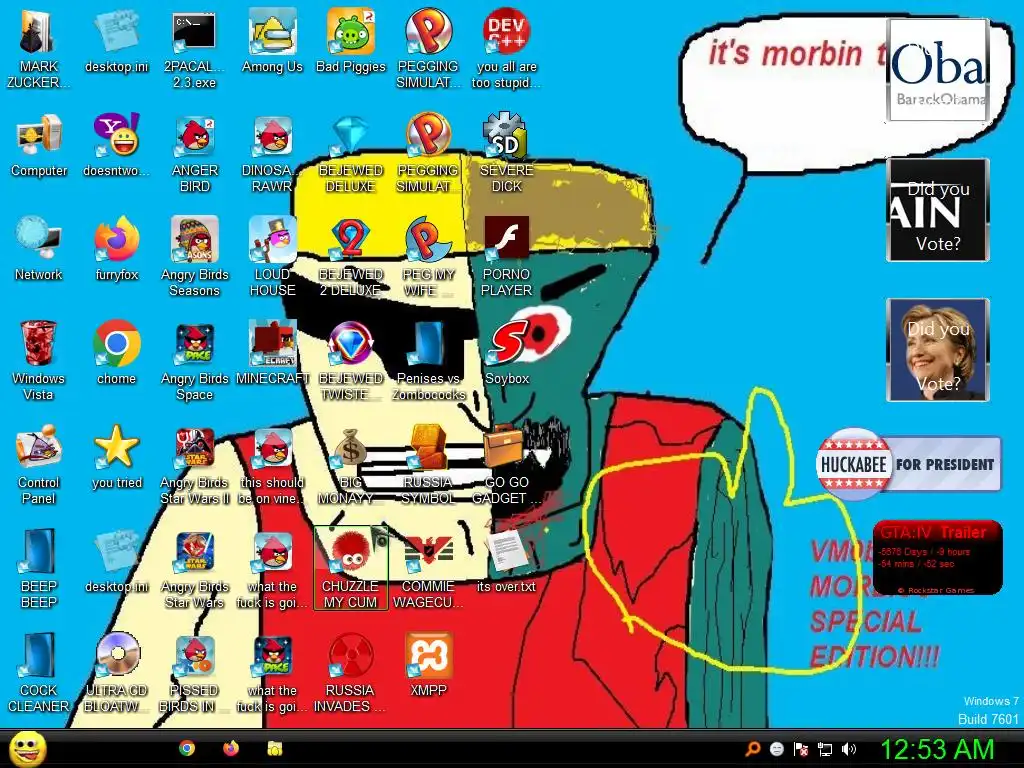The width and height of the screenshot is (1024, 768).
Task: Click the Barack Obama sidebar gadget
Action: [938, 70]
